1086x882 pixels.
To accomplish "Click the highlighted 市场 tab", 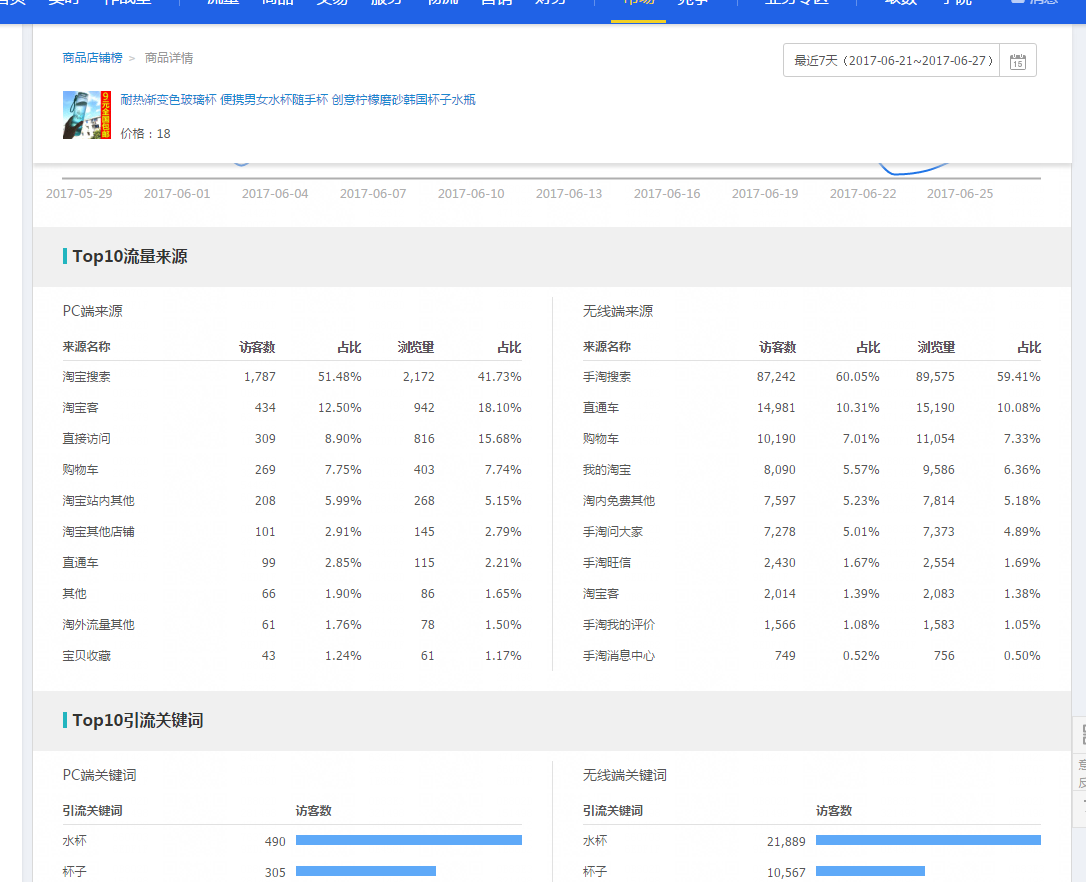I will [637, 4].
